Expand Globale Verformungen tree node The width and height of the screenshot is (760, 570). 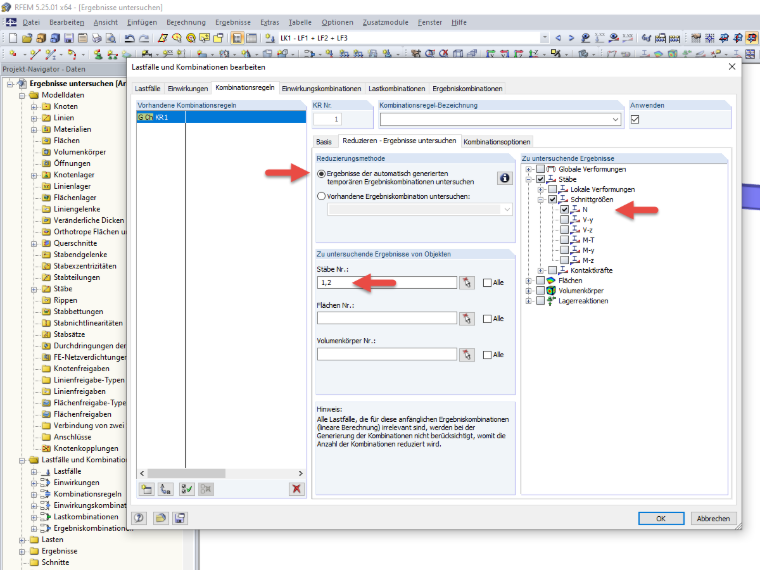click(x=529, y=169)
